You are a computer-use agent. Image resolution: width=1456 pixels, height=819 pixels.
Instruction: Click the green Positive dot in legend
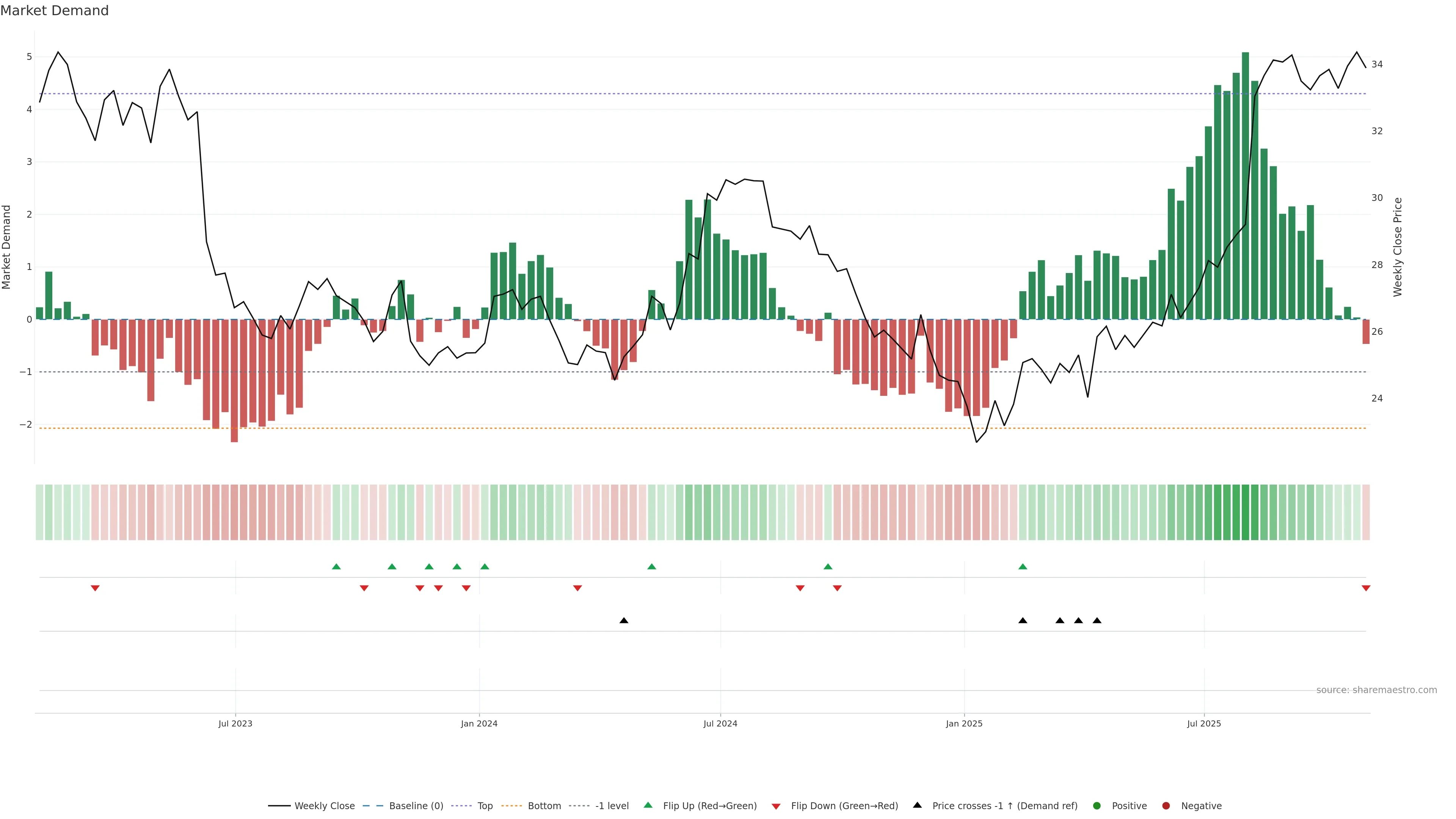click(1097, 805)
